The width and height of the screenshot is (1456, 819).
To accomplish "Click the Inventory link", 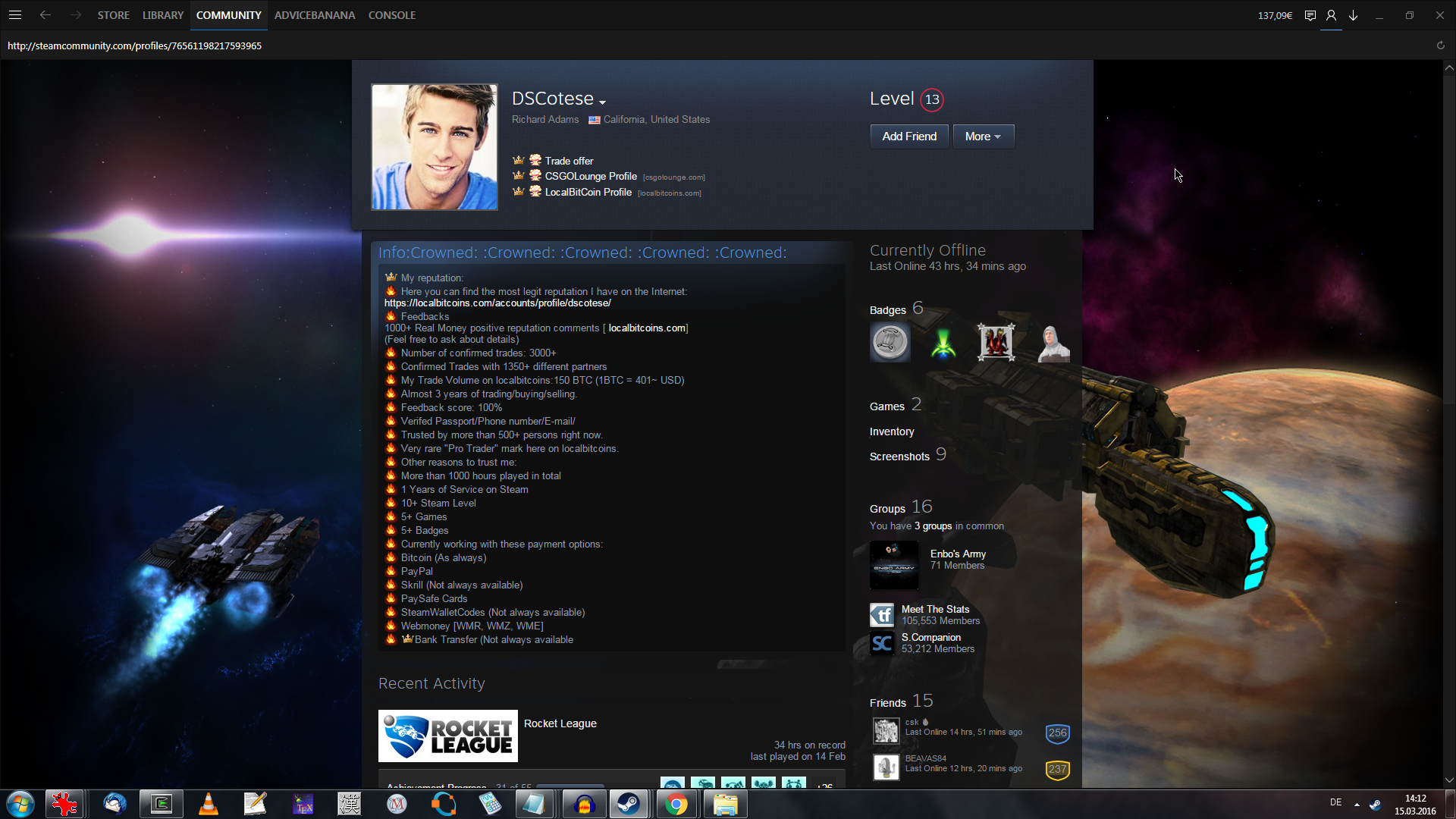I will [891, 431].
